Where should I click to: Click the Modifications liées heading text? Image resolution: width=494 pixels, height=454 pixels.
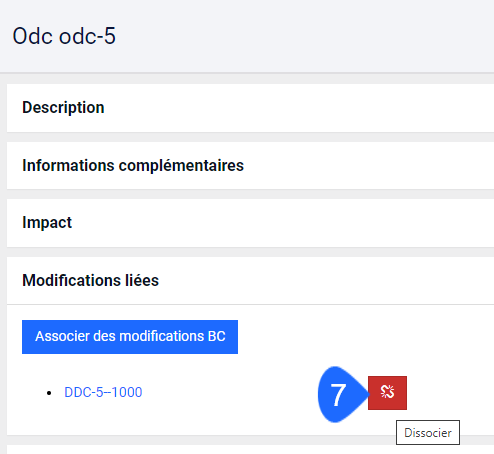pyautogui.click(x=90, y=280)
